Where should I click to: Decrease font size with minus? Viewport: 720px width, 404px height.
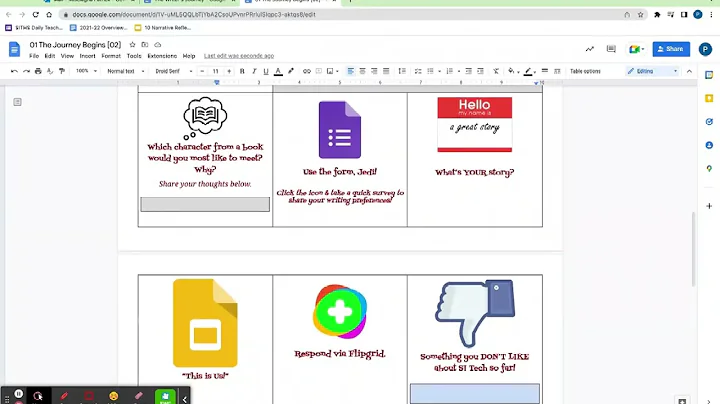point(202,71)
